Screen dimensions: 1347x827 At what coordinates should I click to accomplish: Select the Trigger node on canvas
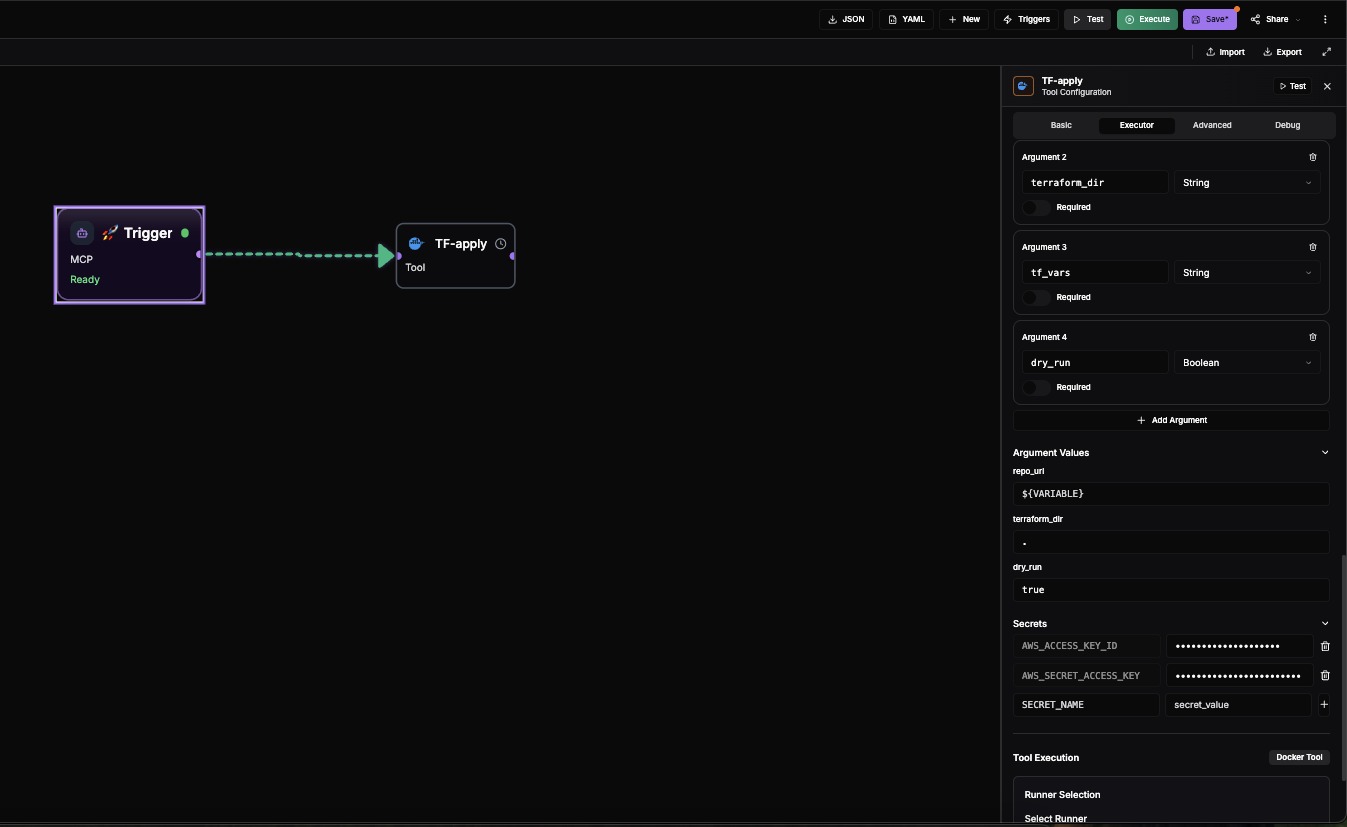pos(130,255)
